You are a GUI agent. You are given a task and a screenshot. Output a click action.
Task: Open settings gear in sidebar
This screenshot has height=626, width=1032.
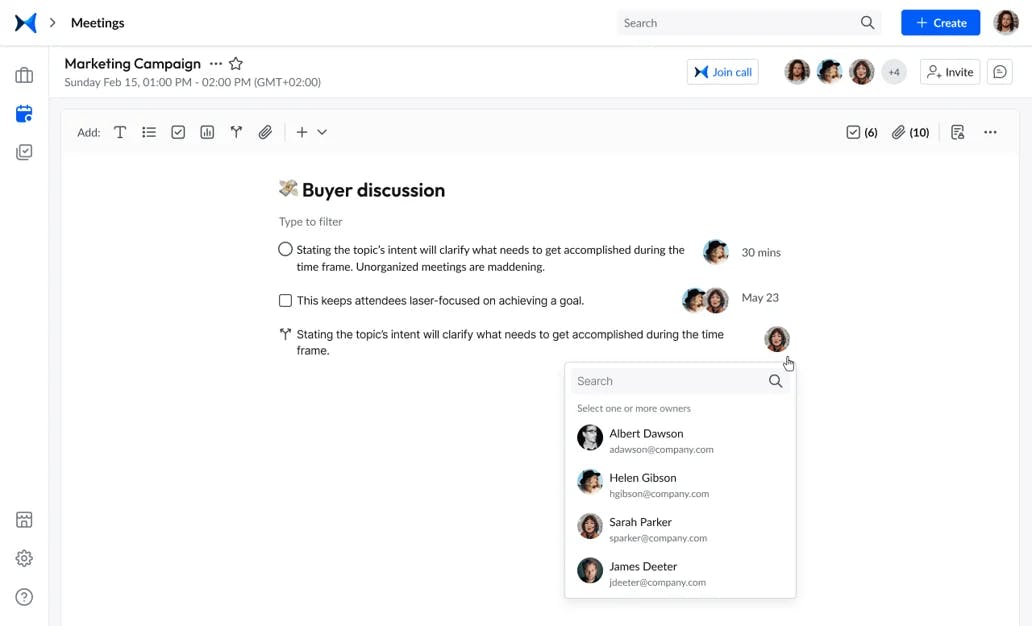coord(24,559)
